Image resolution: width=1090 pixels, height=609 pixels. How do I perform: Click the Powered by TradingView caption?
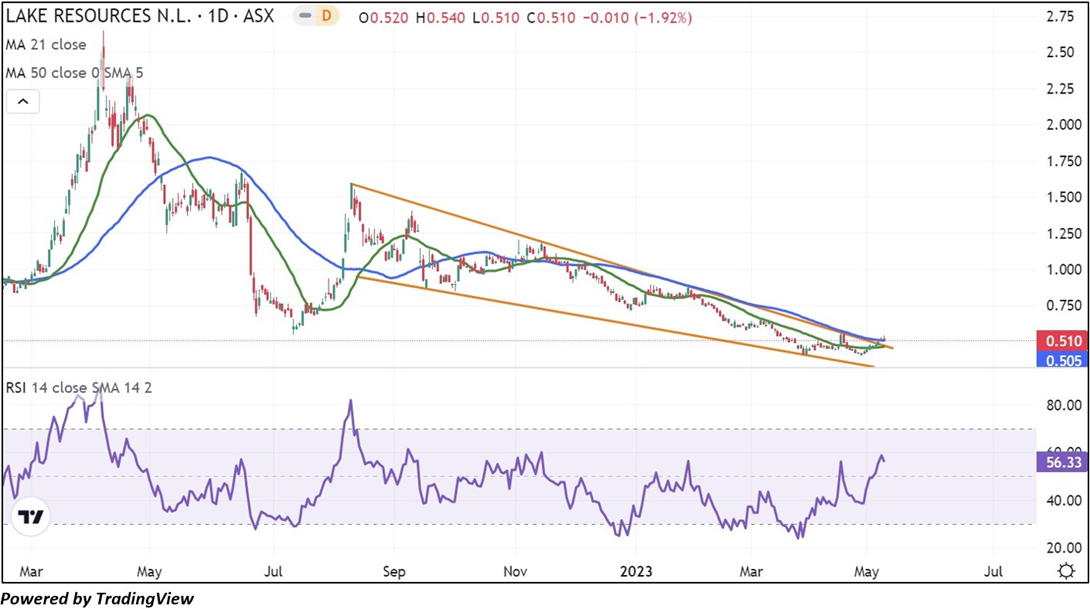[x=97, y=599]
